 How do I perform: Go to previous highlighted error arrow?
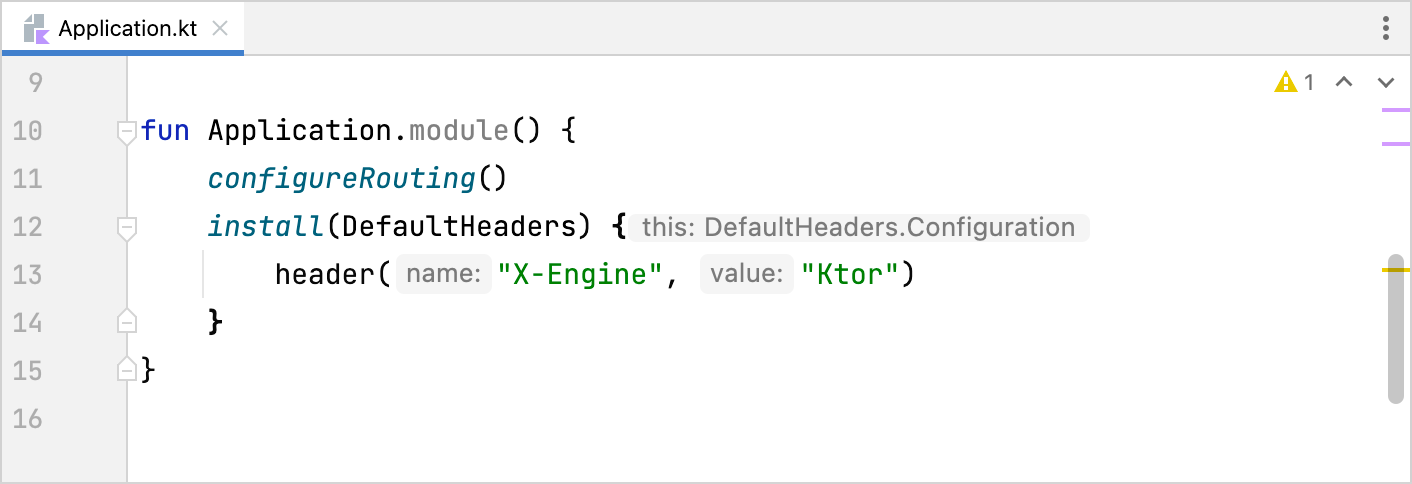click(1344, 83)
